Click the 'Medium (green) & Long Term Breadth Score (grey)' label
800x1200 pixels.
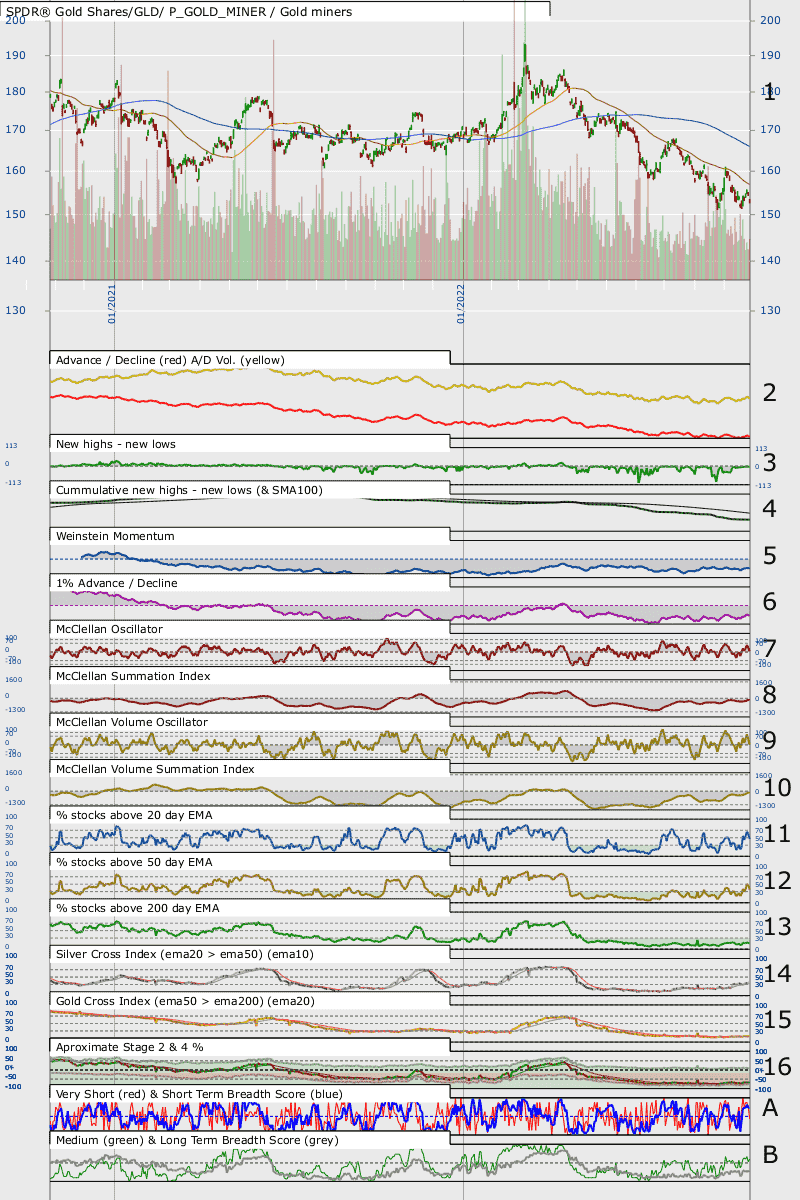197,1140
